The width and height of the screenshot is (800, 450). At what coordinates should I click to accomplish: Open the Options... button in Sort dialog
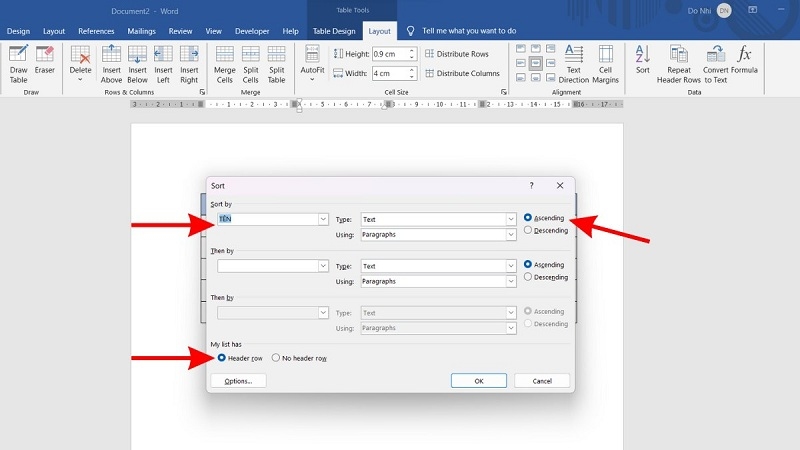pos(238,381)
